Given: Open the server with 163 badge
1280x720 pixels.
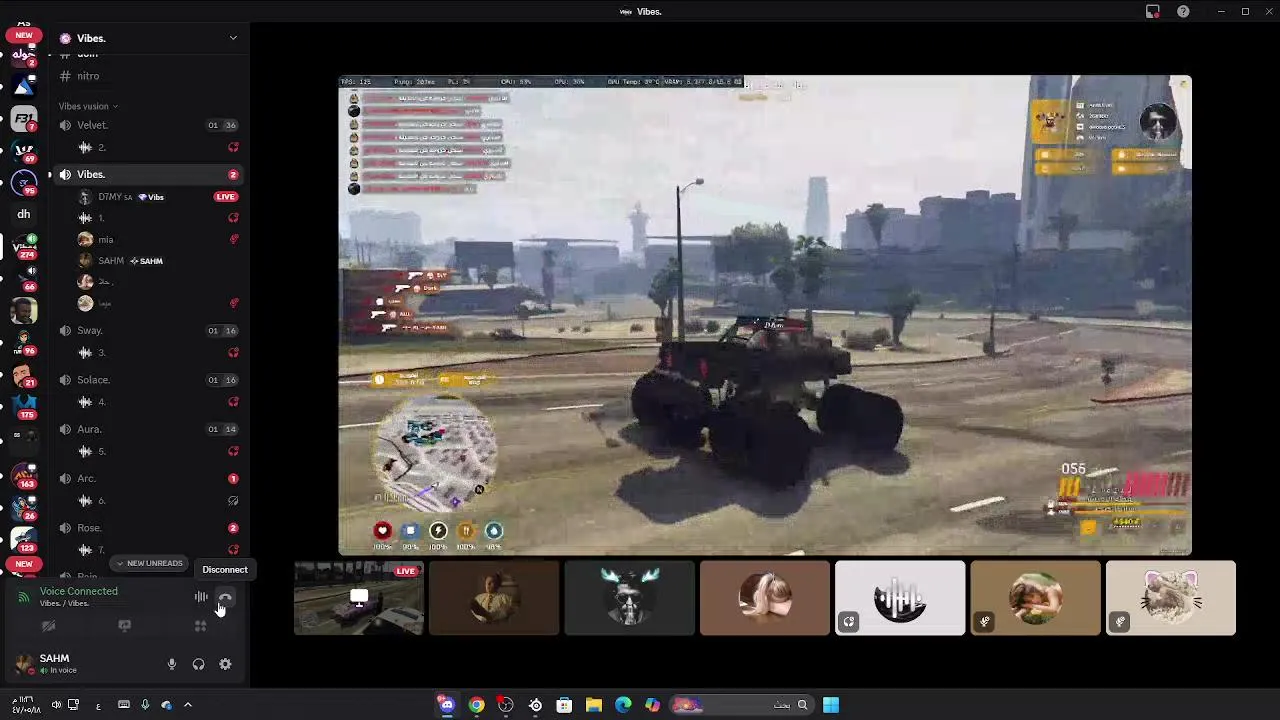Looking at the screenshot, I should (x=24, y=475).
